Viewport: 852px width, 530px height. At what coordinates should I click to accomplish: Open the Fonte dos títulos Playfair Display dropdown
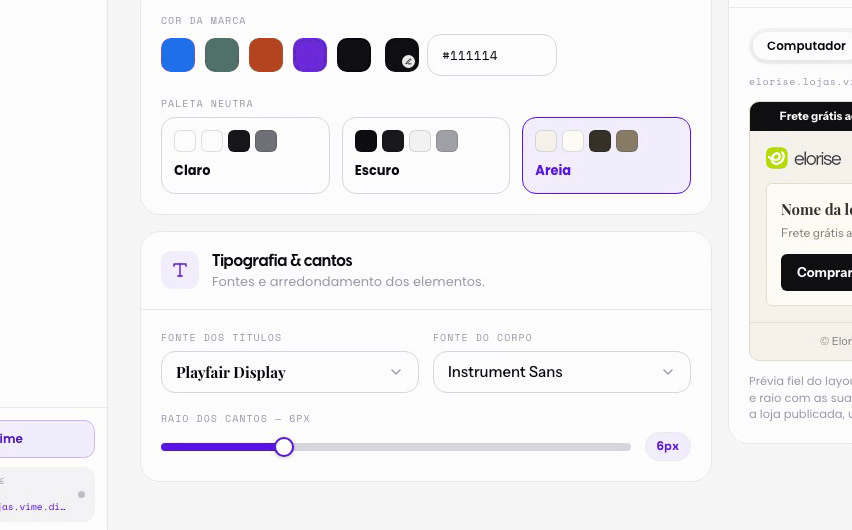point(290,372)
